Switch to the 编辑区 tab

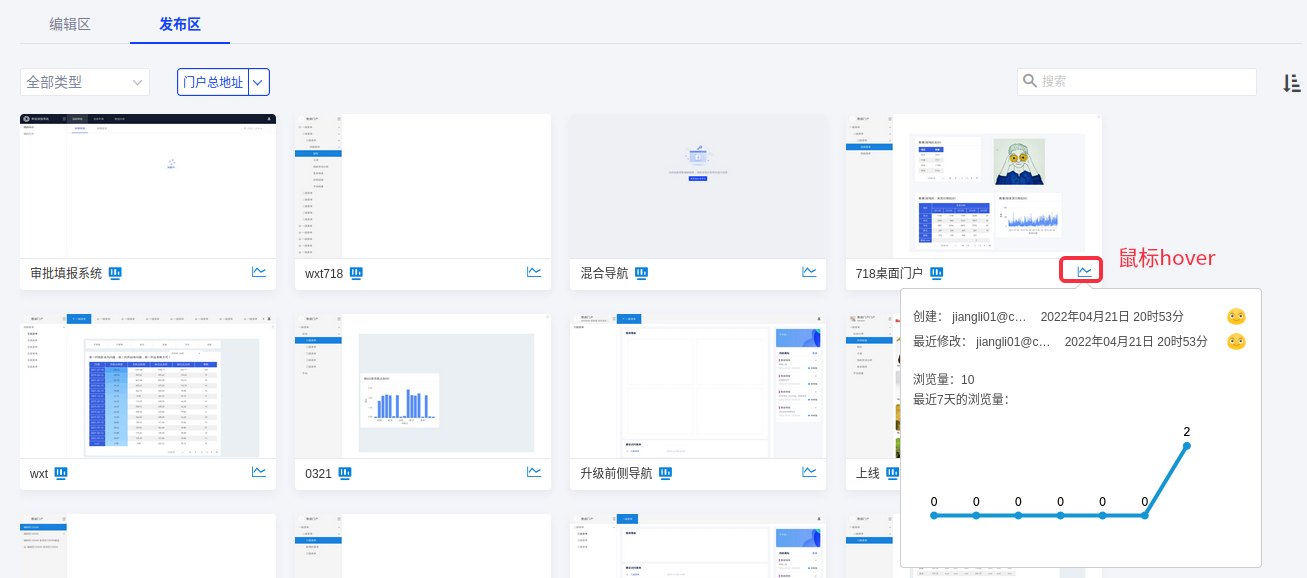point(70,24)
